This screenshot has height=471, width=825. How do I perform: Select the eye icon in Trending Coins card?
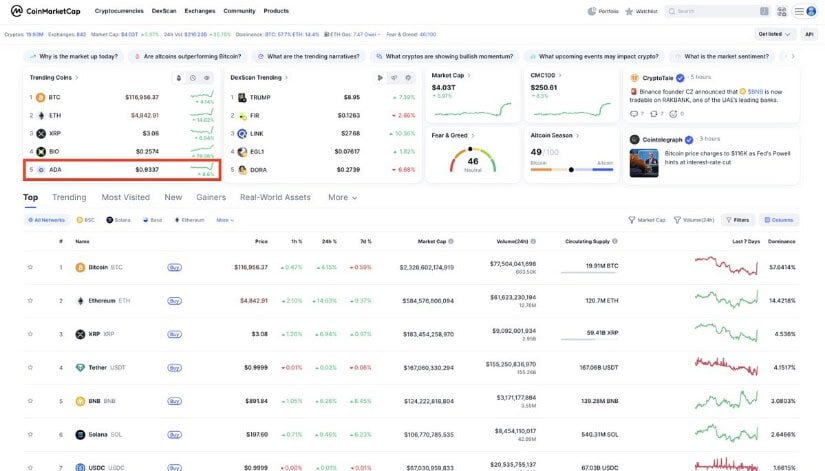coord(207,78)
